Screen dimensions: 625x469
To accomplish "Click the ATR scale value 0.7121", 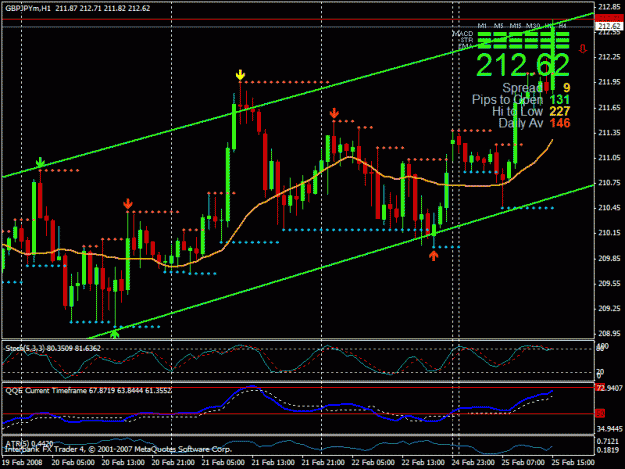I will (x=608, y=441).
